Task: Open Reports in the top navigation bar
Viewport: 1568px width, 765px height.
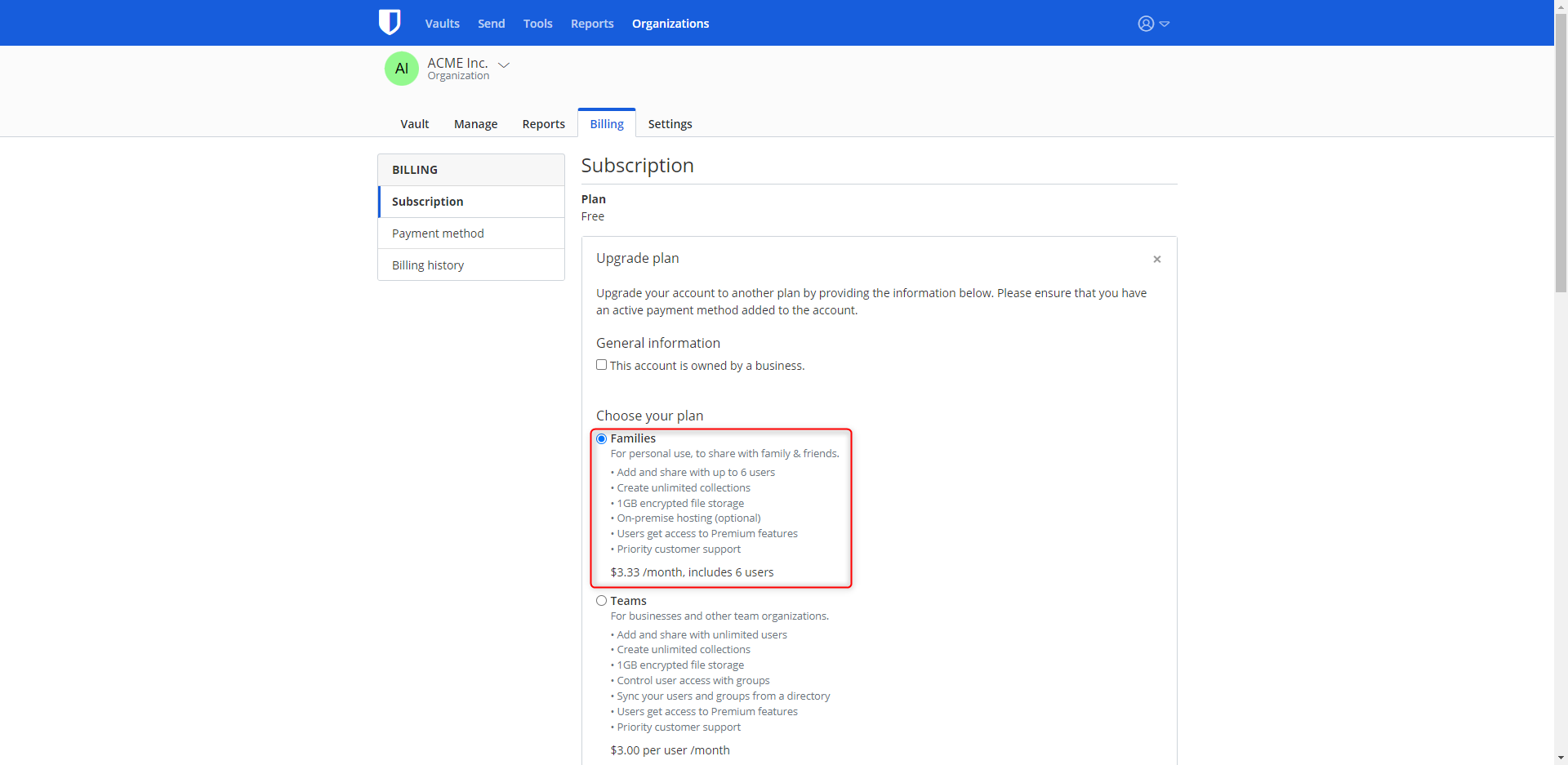Action: (x=592, y=24)
